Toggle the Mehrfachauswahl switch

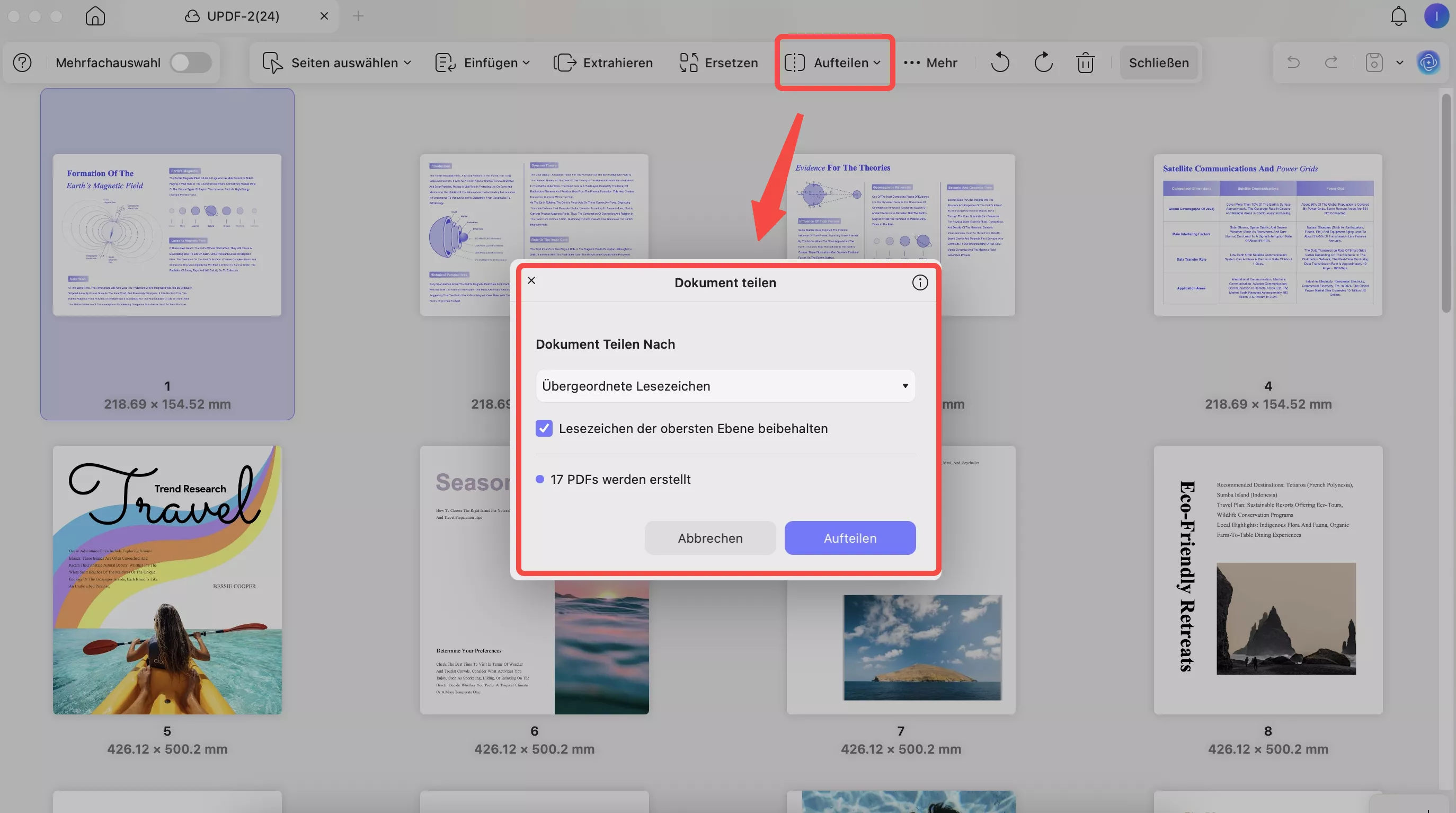point(191,63)
